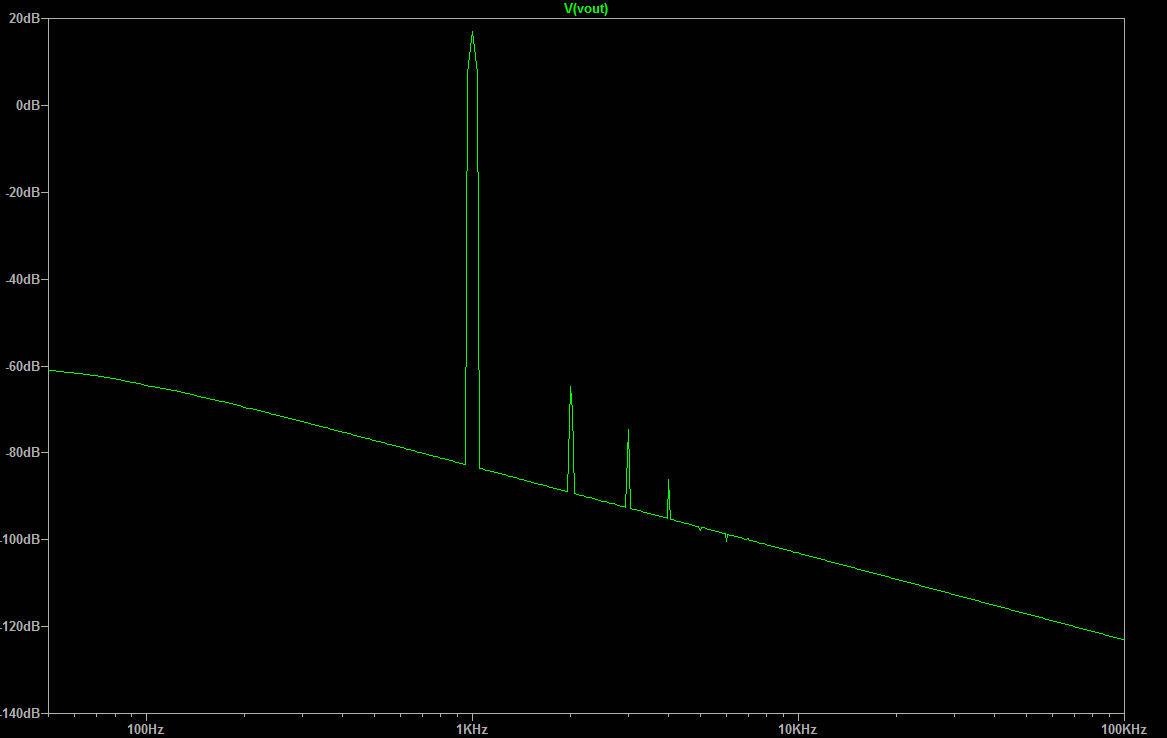Click the 1KHz frequency label
Screen dimensions: 1167x738
click(472, 729)
